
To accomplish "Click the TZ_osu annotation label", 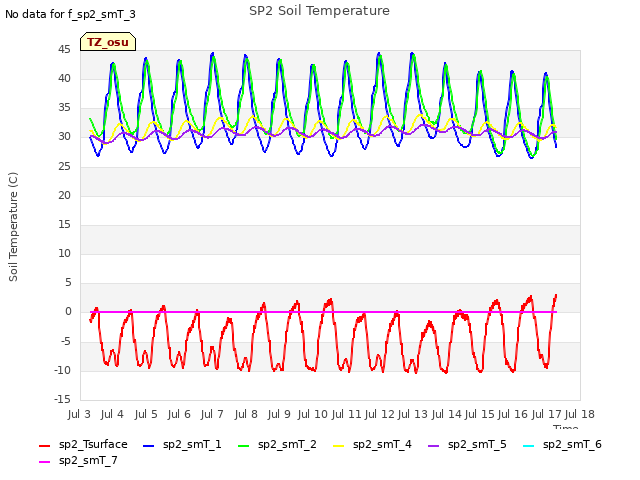I will 108,42.
